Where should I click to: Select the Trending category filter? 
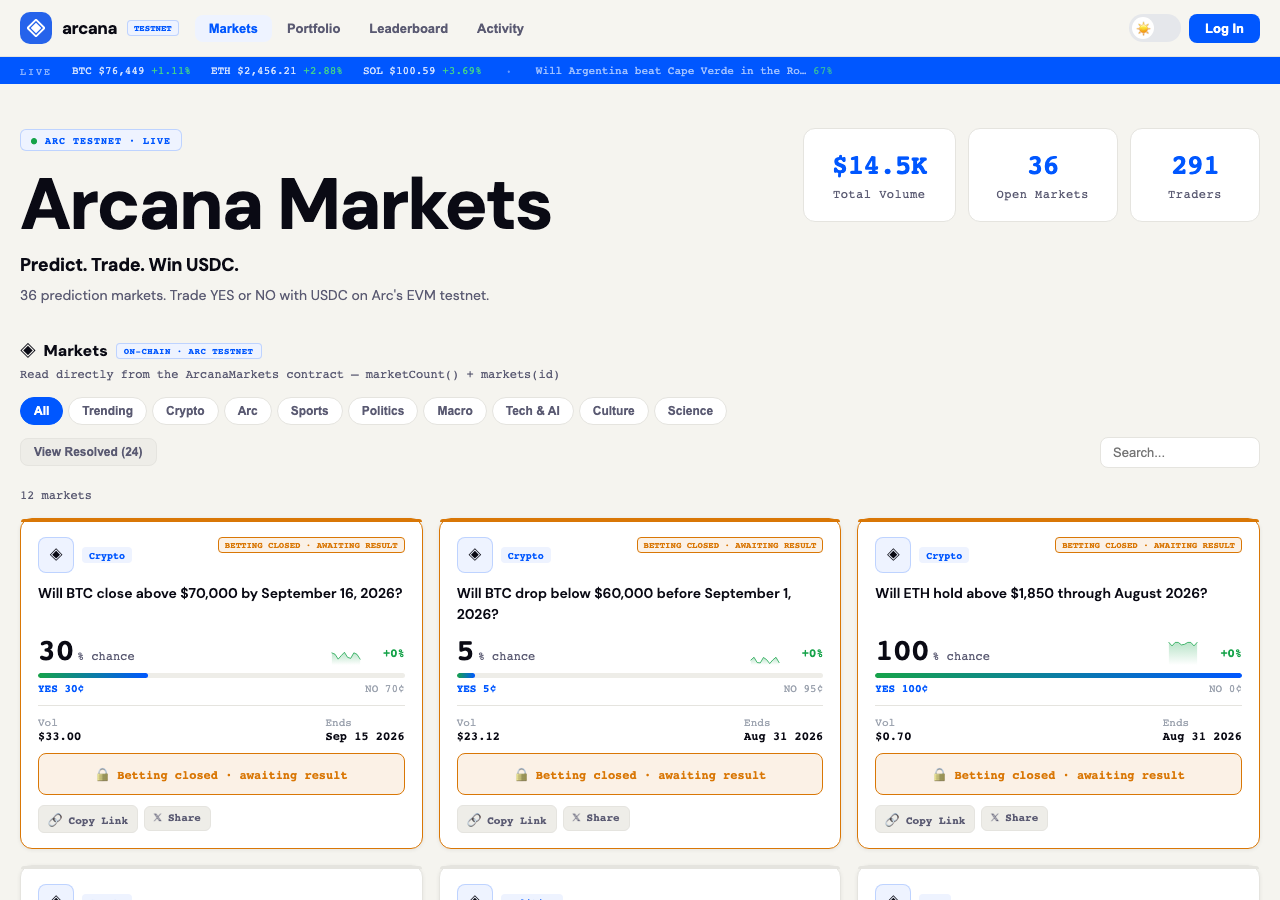click(108, 411)
